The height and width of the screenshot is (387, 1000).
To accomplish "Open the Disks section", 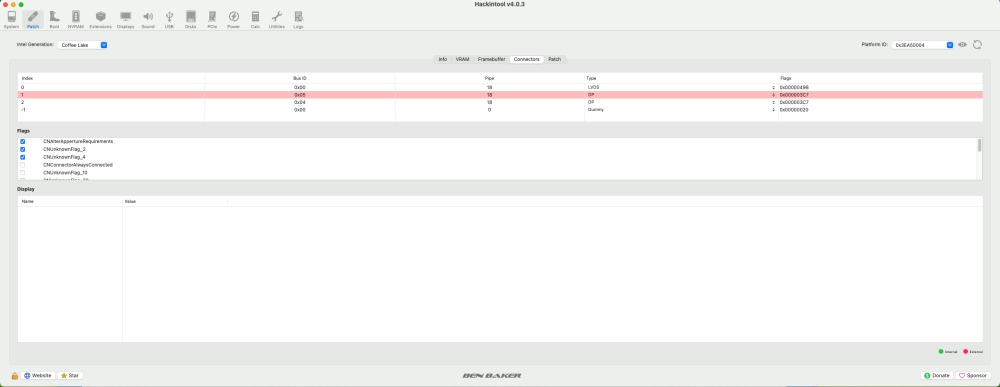I will click(190, 20).
